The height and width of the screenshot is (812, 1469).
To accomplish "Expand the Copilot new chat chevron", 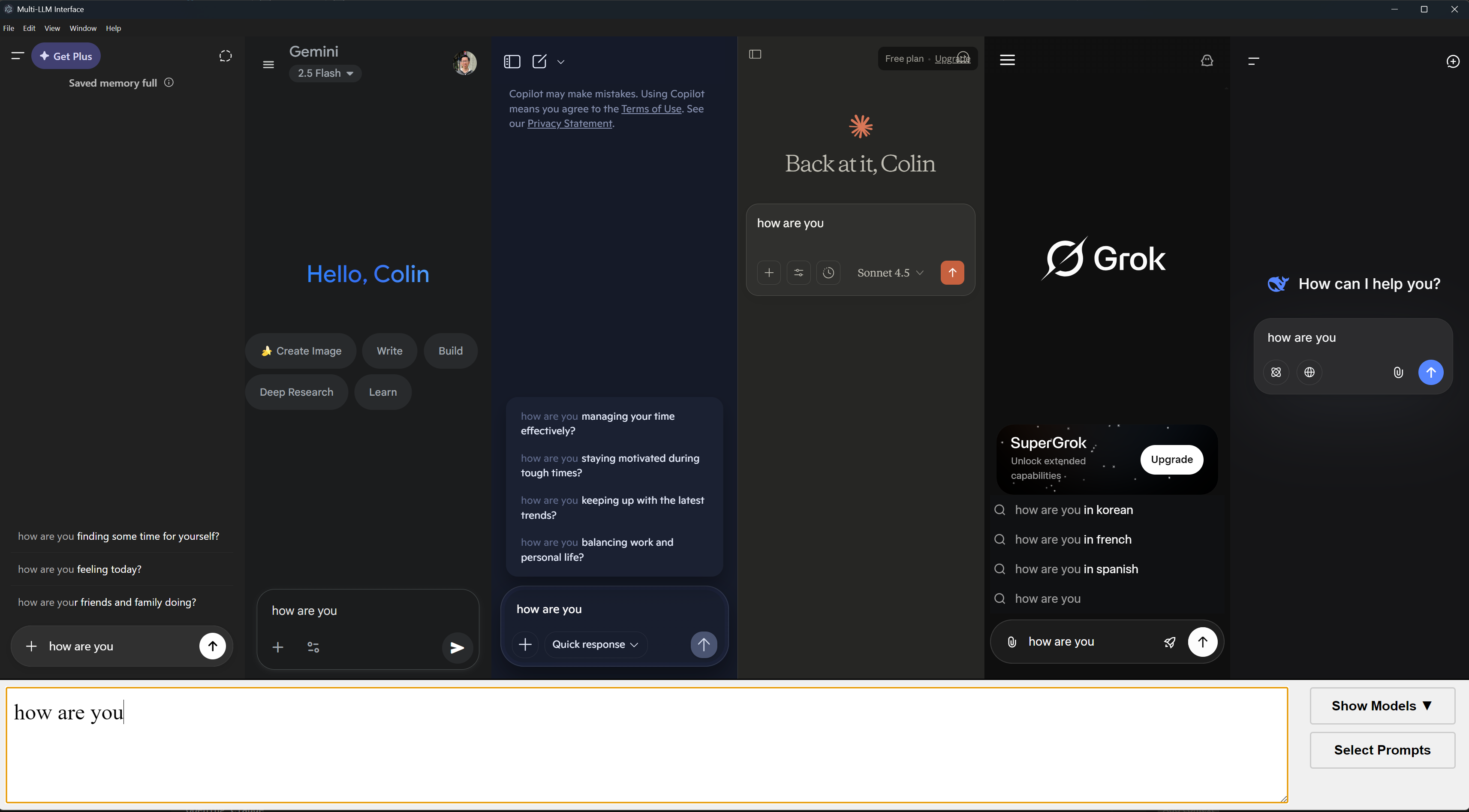I will [561, 62].
